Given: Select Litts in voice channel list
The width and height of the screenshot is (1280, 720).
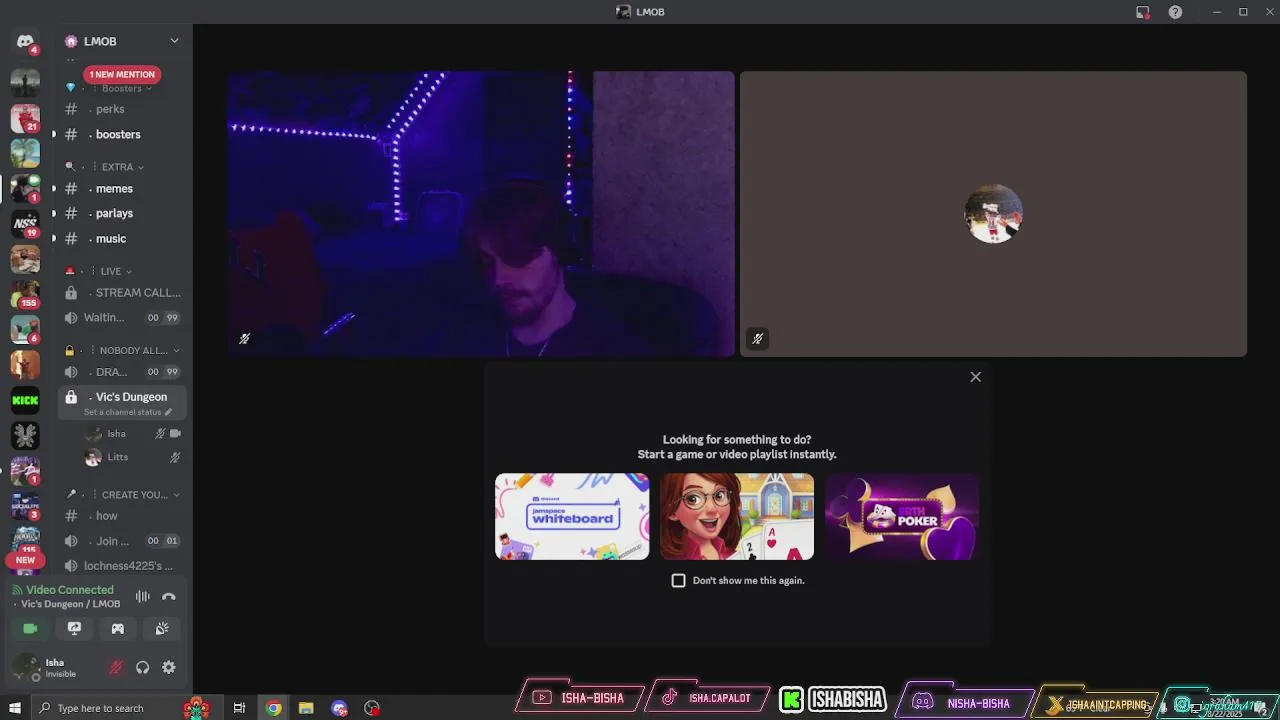Looking at the screenshot, I should pyautogui.click(x=132, y=457).
